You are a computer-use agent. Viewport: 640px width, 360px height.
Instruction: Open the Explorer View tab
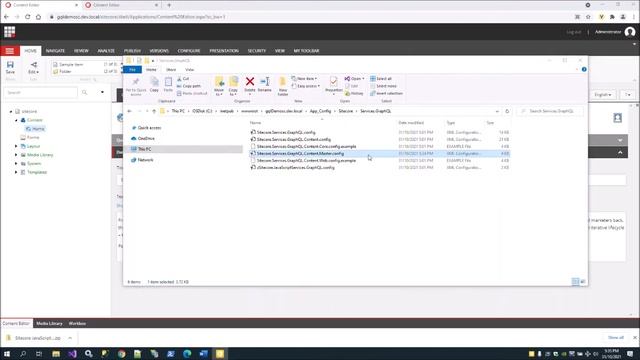[x=190, y=69]
